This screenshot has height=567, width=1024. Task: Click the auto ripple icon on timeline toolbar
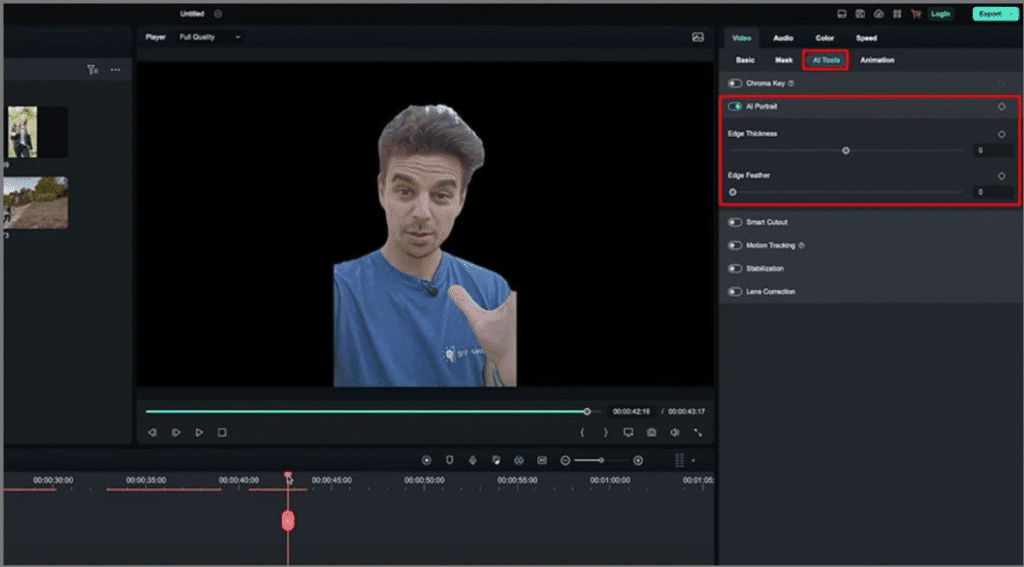pyautogui.click(x=519, y=461)
